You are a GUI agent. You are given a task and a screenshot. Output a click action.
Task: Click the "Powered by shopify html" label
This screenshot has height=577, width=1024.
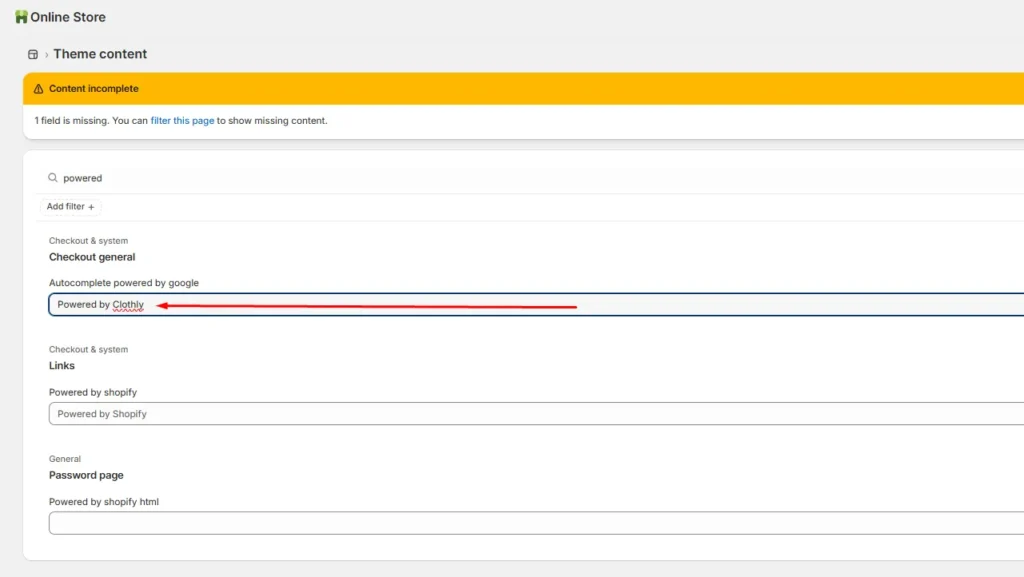(x=104, y=502)
